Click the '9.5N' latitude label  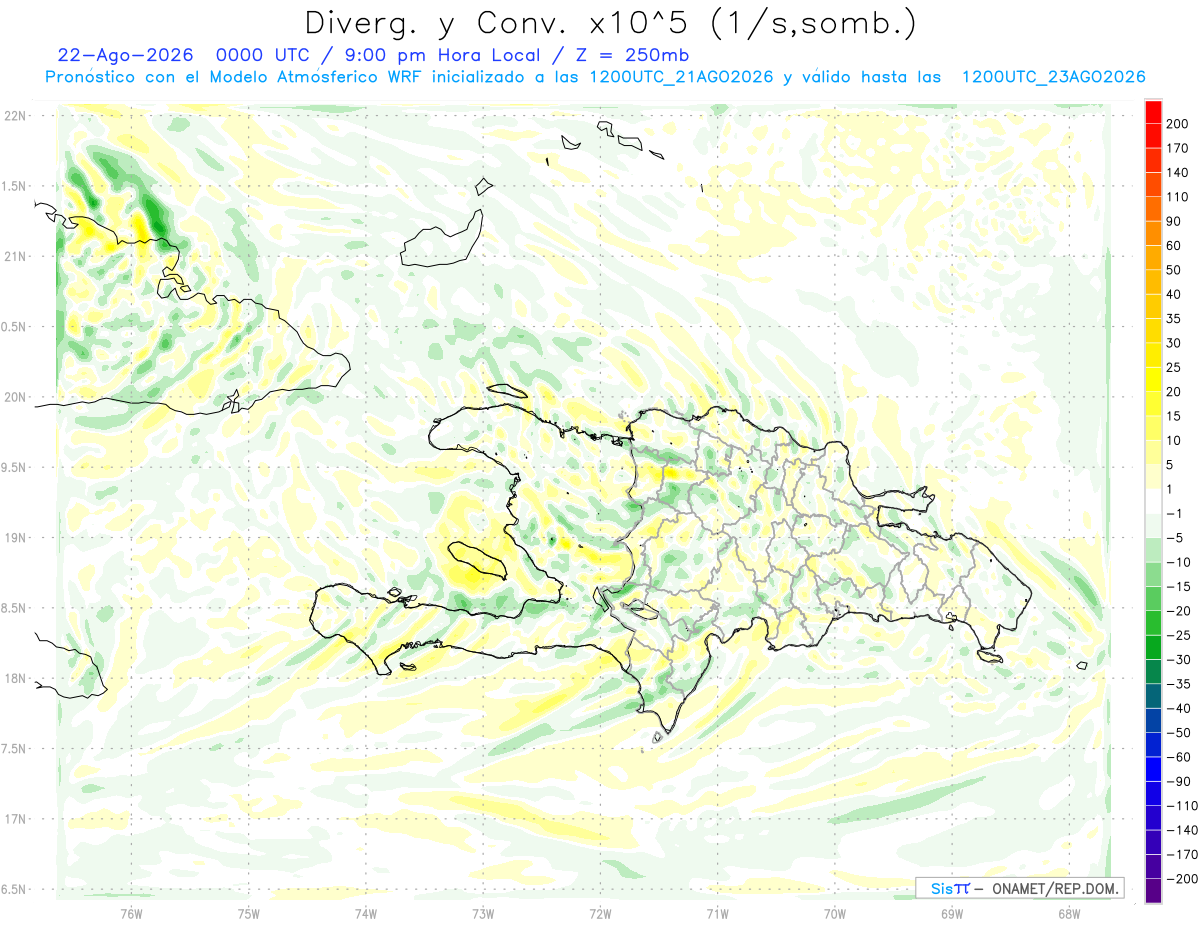[x=13, y=467]
